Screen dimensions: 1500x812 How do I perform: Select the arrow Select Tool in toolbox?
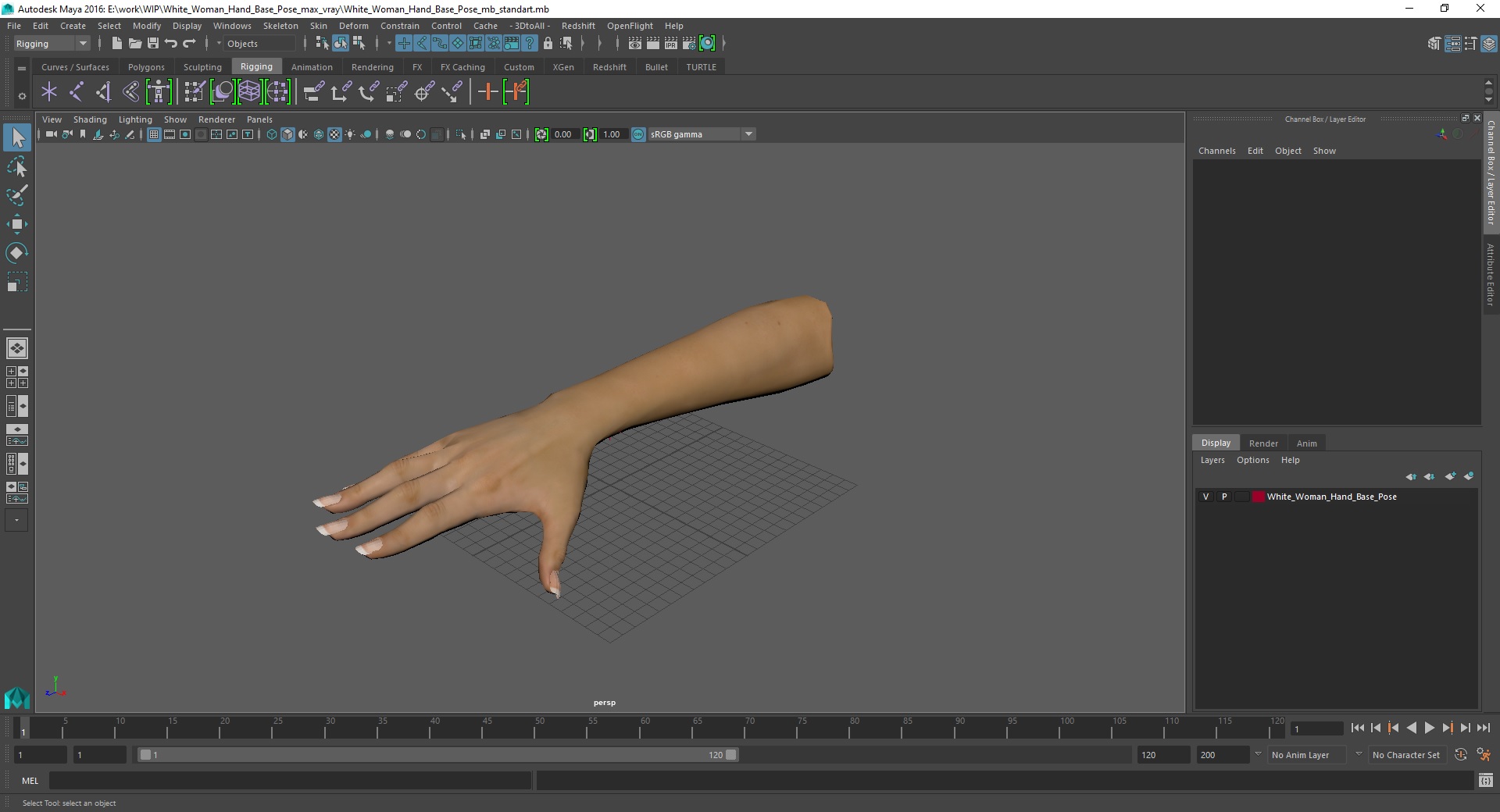[17, 138]
